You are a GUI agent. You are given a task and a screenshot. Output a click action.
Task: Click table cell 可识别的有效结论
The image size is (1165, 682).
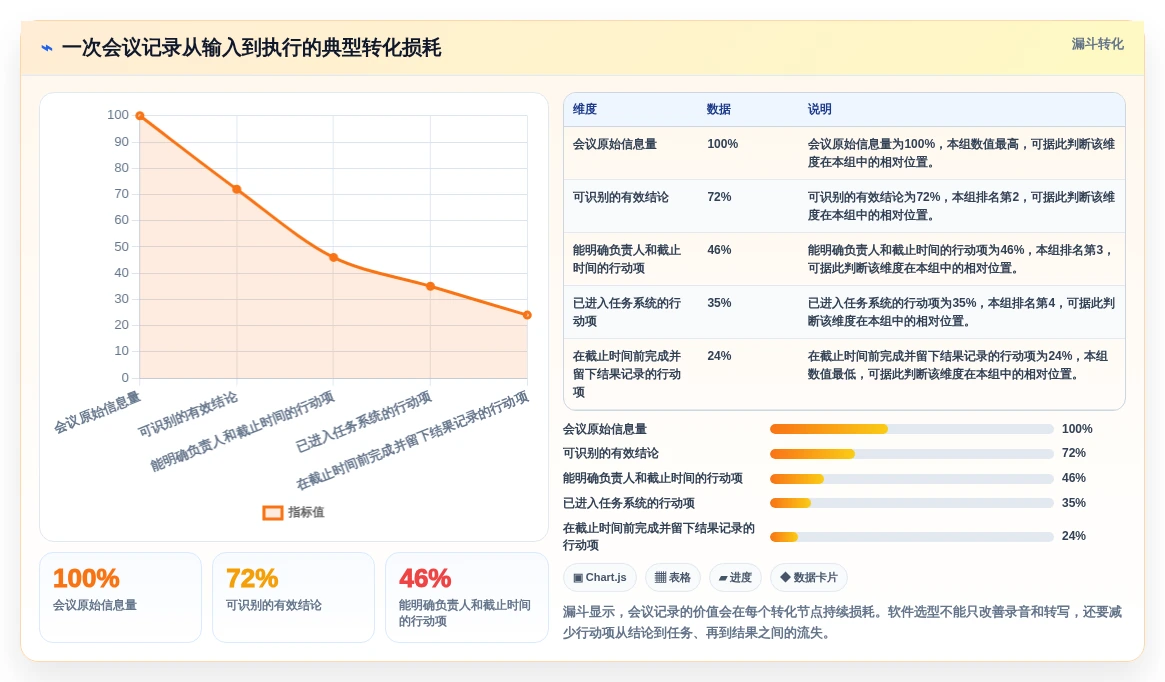pyautogui.click(x=620, y=197)
